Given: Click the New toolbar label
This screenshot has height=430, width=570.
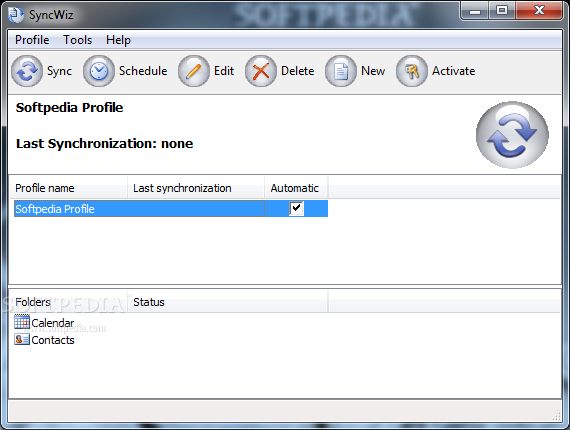Looking at the screenshot, I should tap(373, 71).
